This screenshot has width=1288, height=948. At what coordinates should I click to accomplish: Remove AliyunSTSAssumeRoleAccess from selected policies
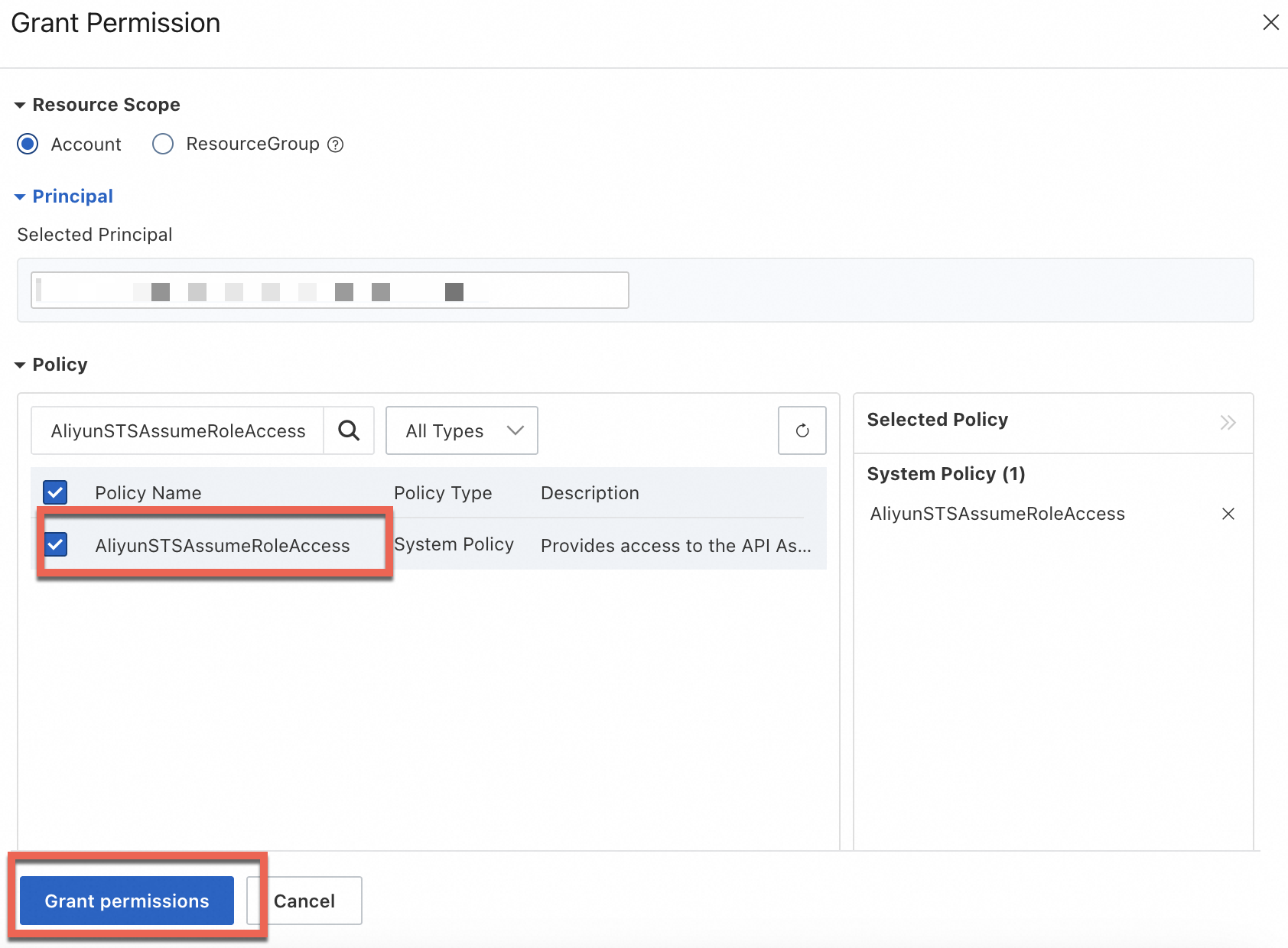click(1228, 514)
